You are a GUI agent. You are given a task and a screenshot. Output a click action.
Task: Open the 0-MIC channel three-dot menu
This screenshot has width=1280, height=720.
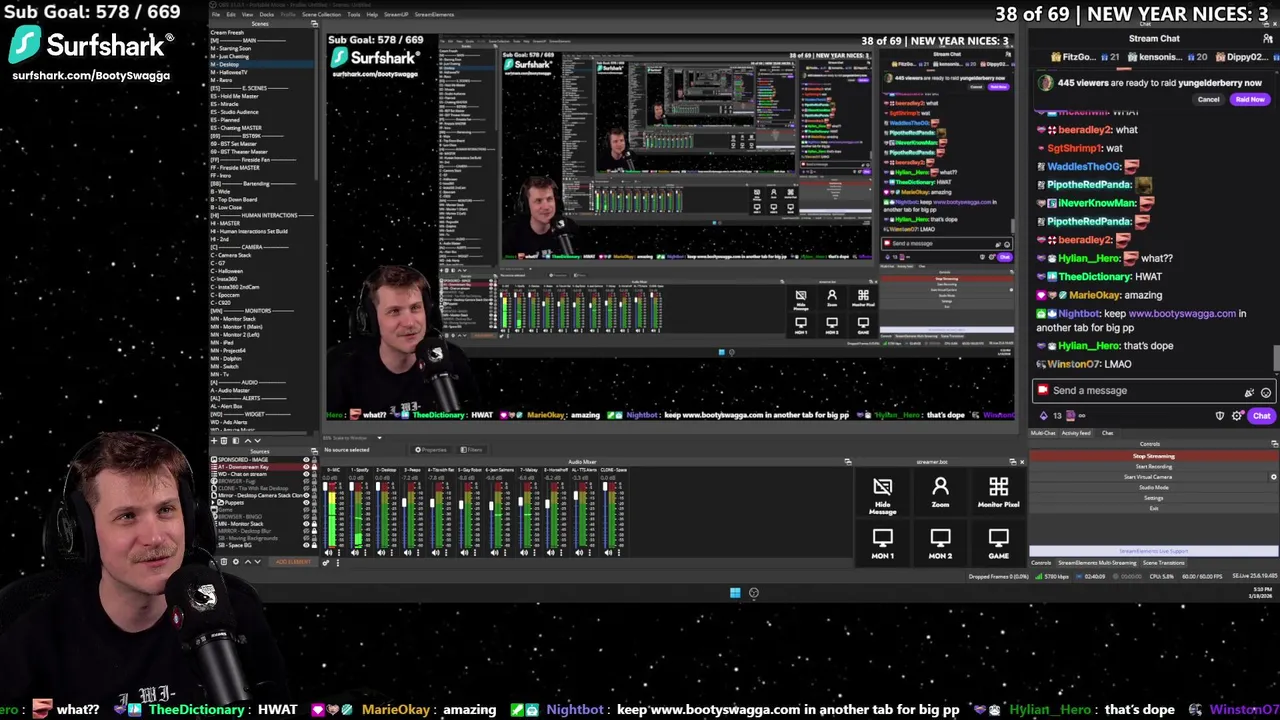click(x=339, y=552)
